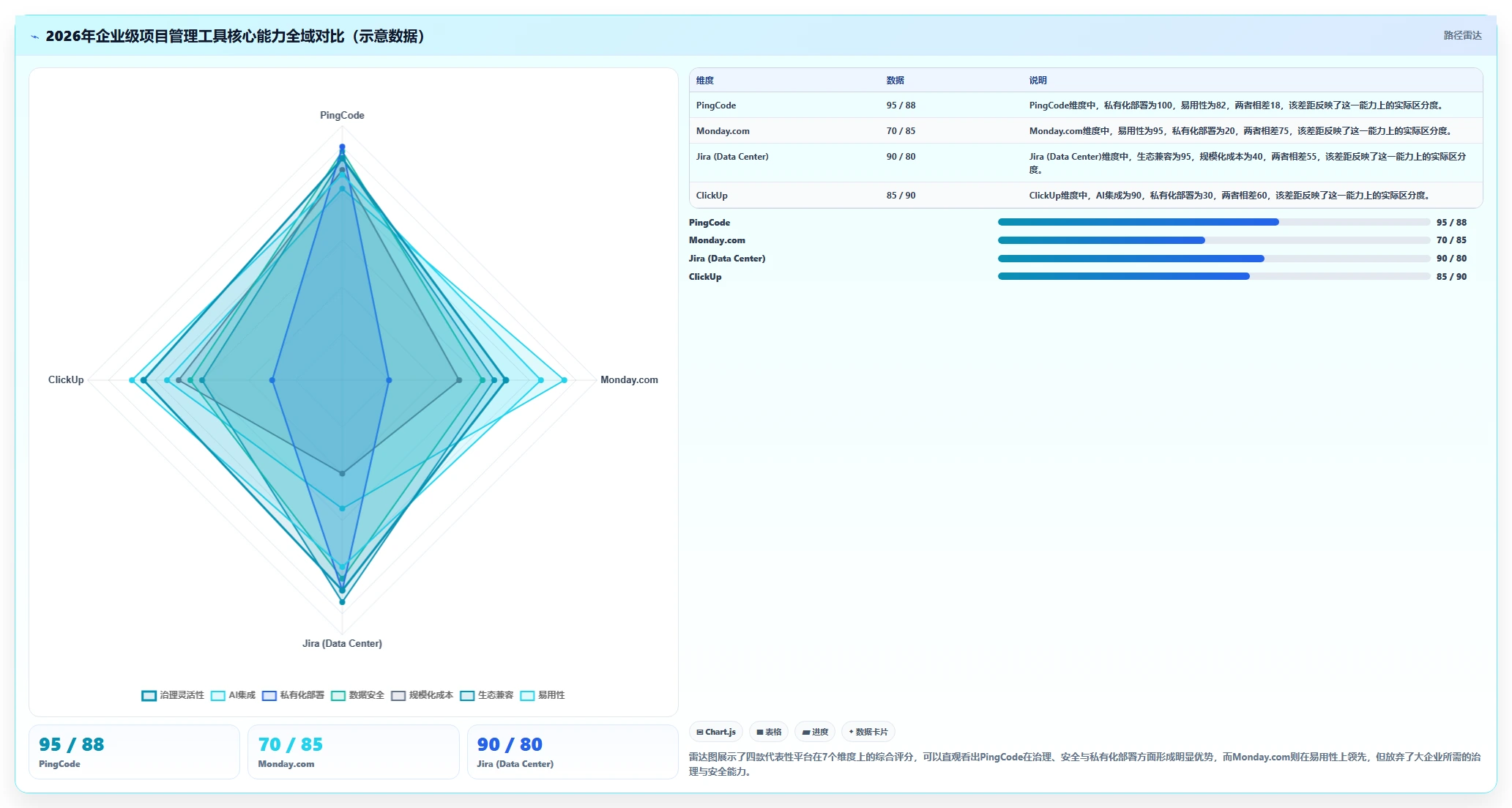Click the 维度 column header
The image size is (1512, 808).
tap(705, 81)
